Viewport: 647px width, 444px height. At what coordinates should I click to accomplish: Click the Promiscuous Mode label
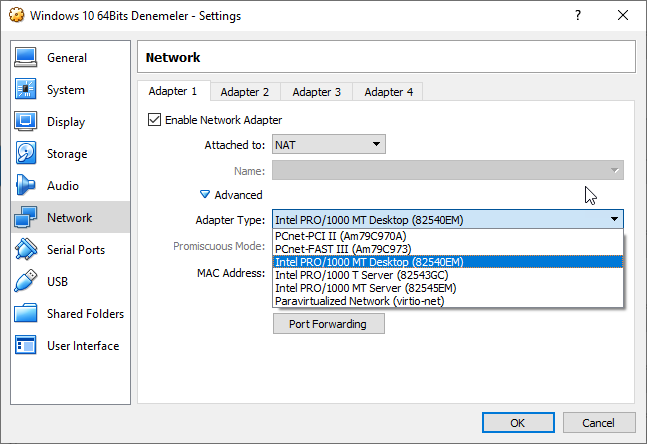click(x=219, y=246)
